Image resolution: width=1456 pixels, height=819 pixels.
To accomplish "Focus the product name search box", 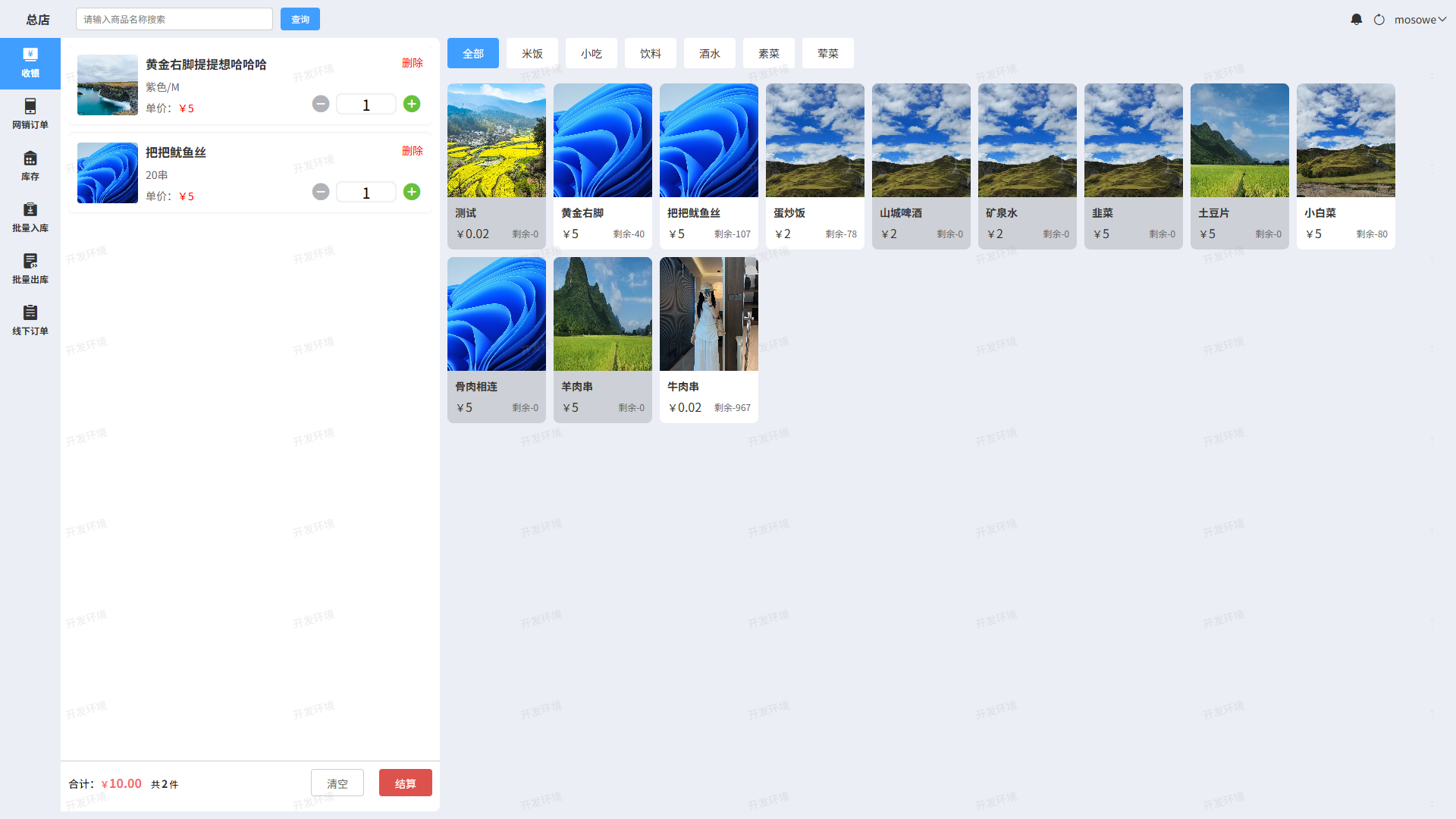I will [174, 19].
